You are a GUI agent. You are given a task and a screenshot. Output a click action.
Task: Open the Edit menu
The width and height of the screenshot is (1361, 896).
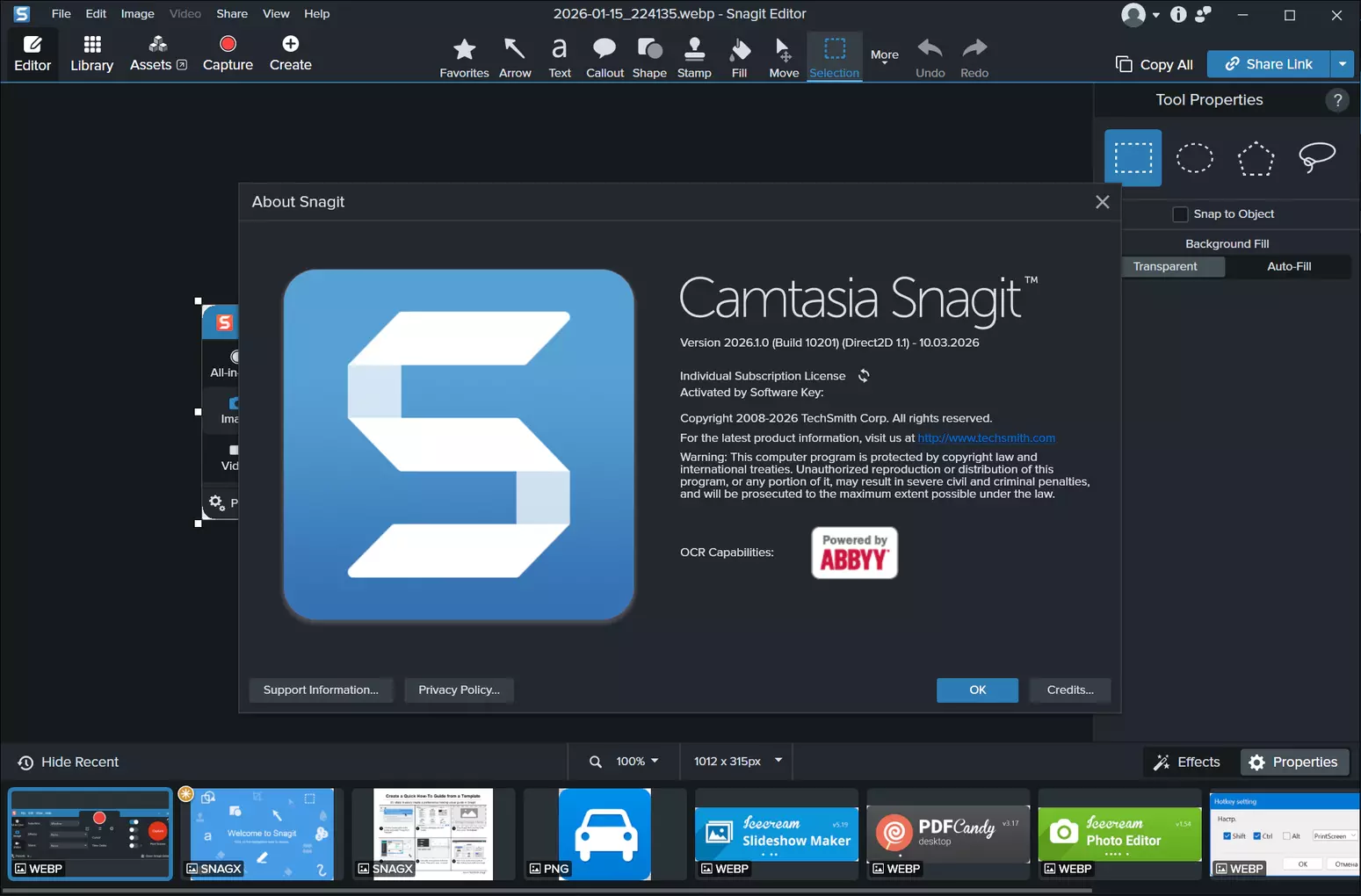(96, 14)
